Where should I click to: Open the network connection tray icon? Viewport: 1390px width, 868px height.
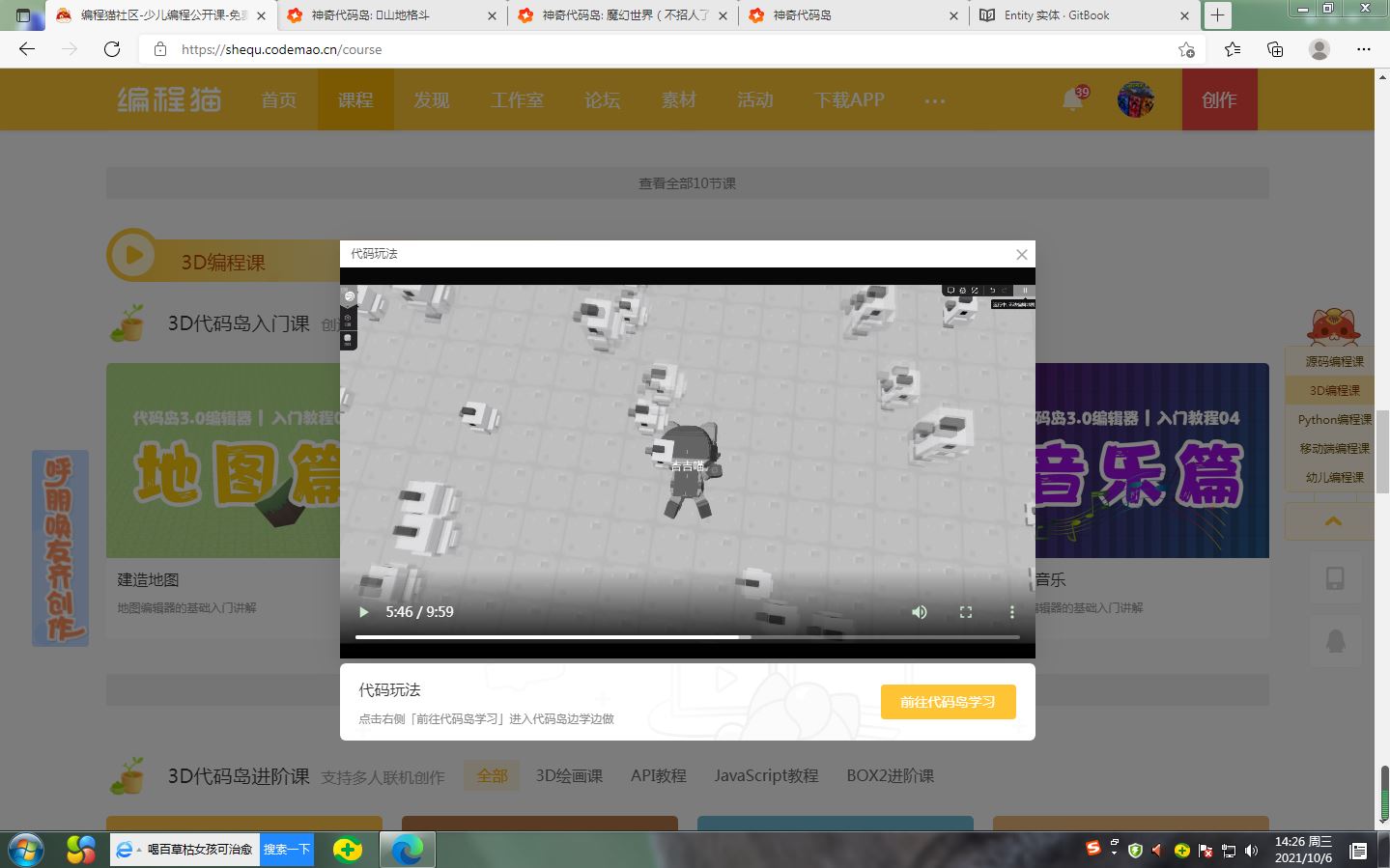pyautogui.click(x=1229, y=851)
